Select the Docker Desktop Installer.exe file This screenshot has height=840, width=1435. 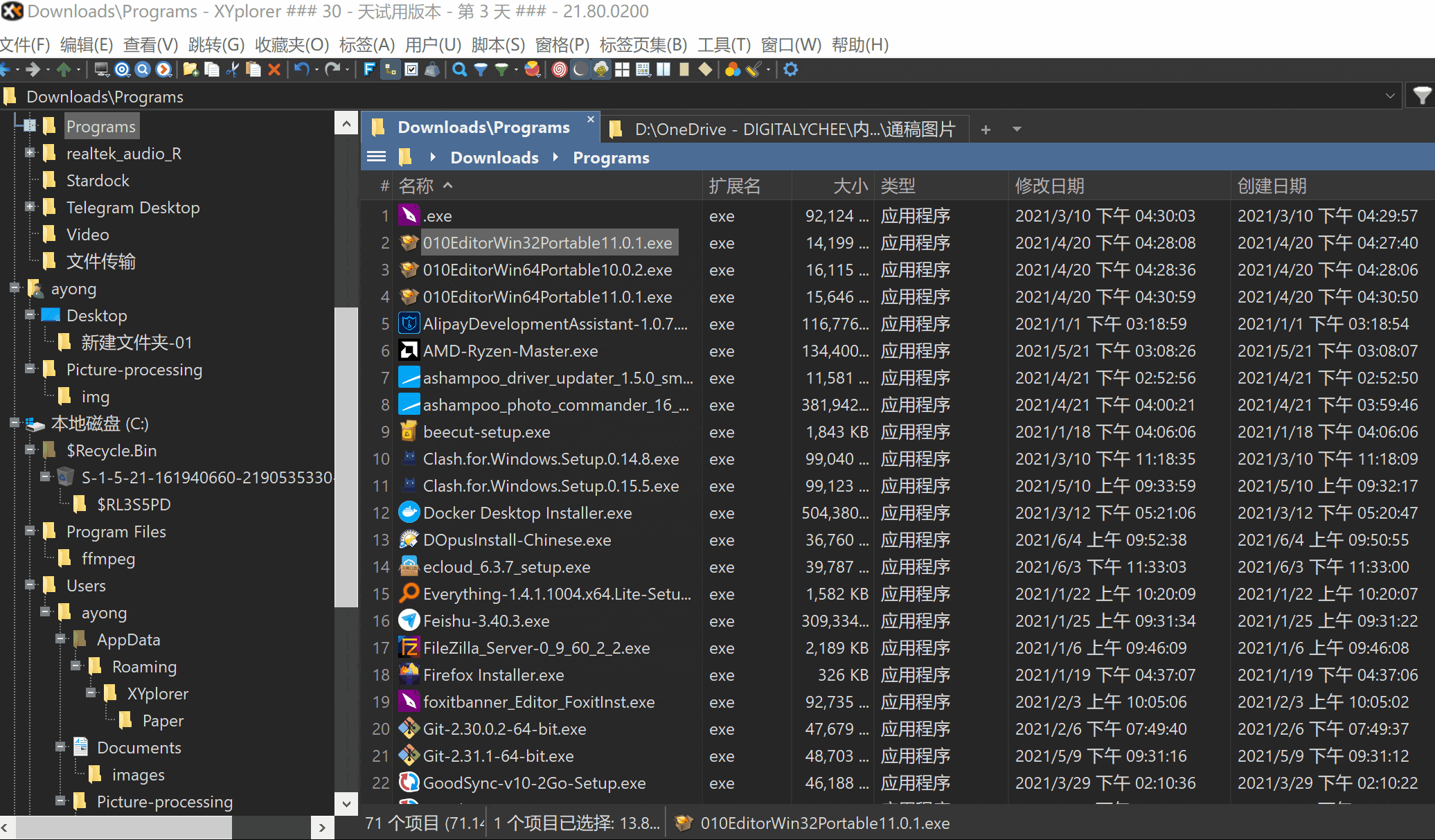click(x=528, y=513)
